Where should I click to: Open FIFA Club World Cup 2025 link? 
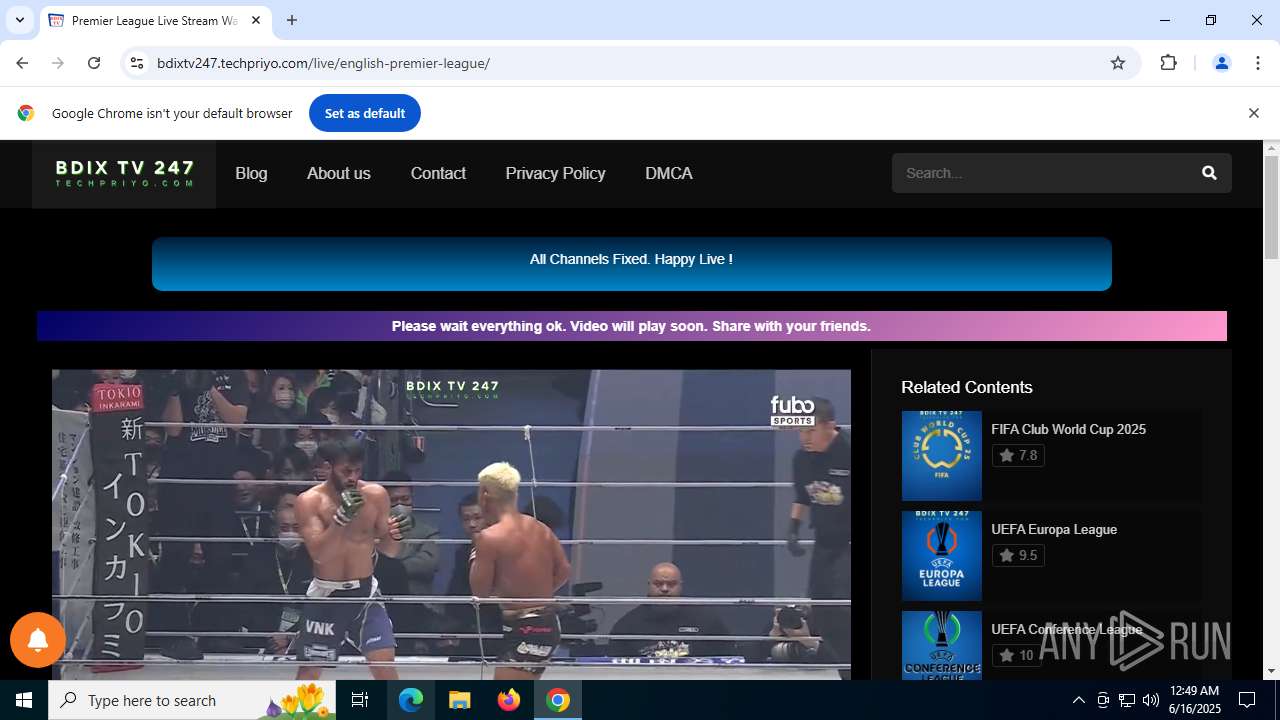1068,429
